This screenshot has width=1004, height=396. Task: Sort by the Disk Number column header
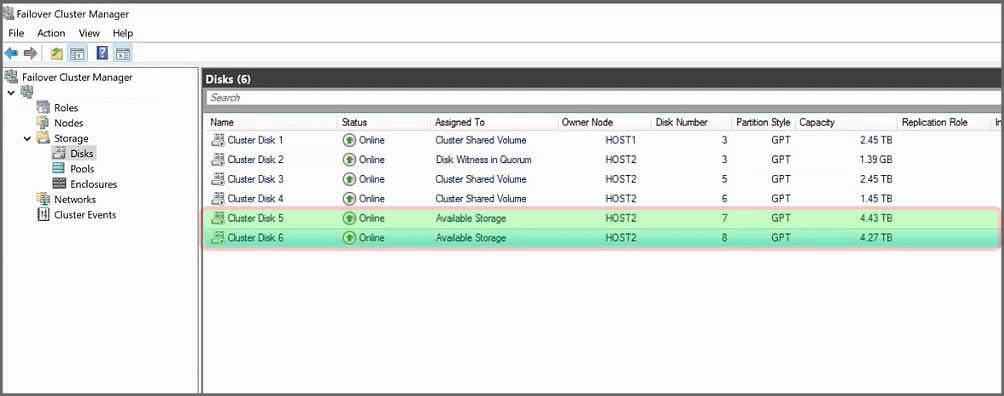[x=681, y=122]
